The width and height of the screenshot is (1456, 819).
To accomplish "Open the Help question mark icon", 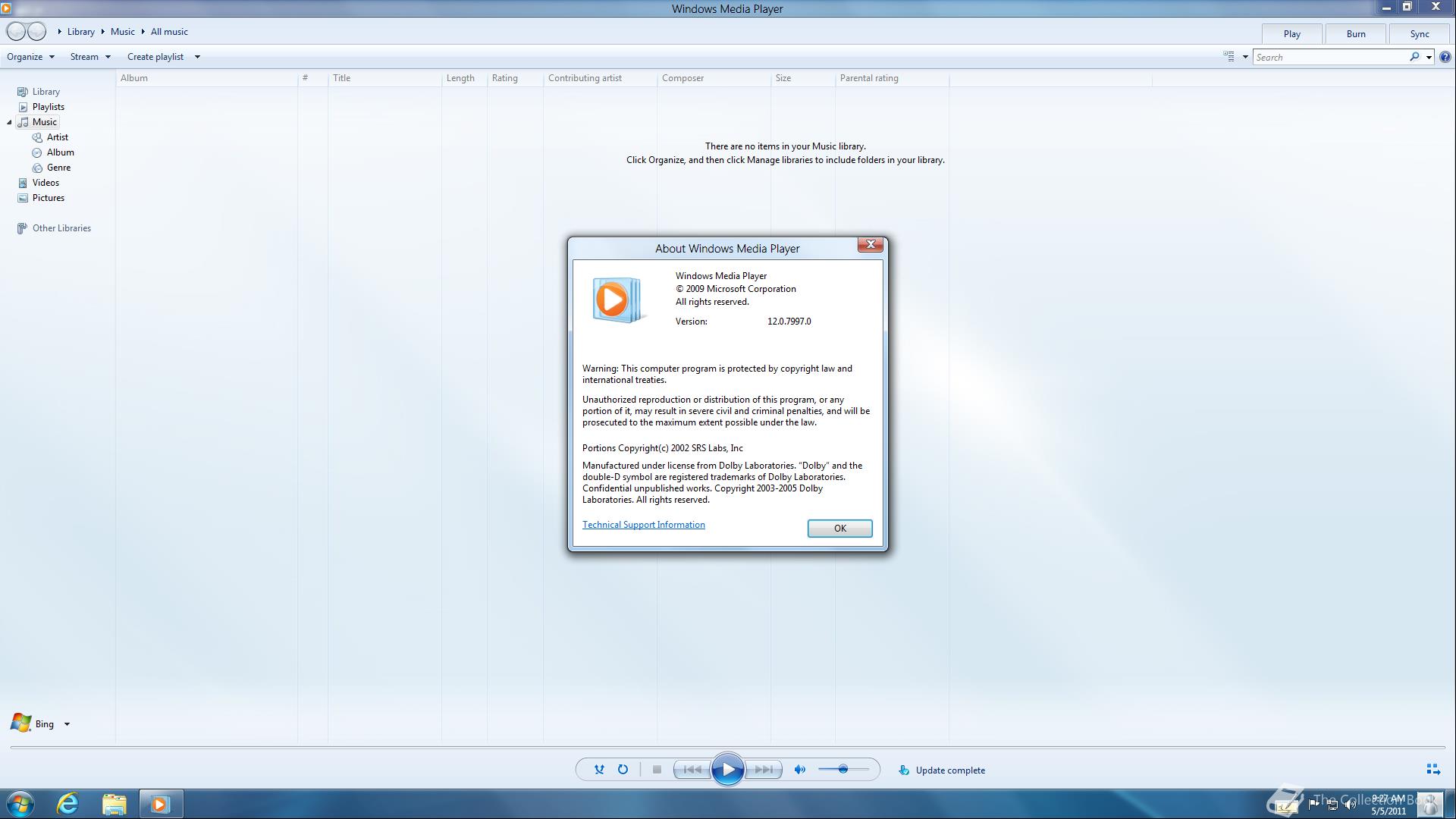I will [x=1445, y=57].
